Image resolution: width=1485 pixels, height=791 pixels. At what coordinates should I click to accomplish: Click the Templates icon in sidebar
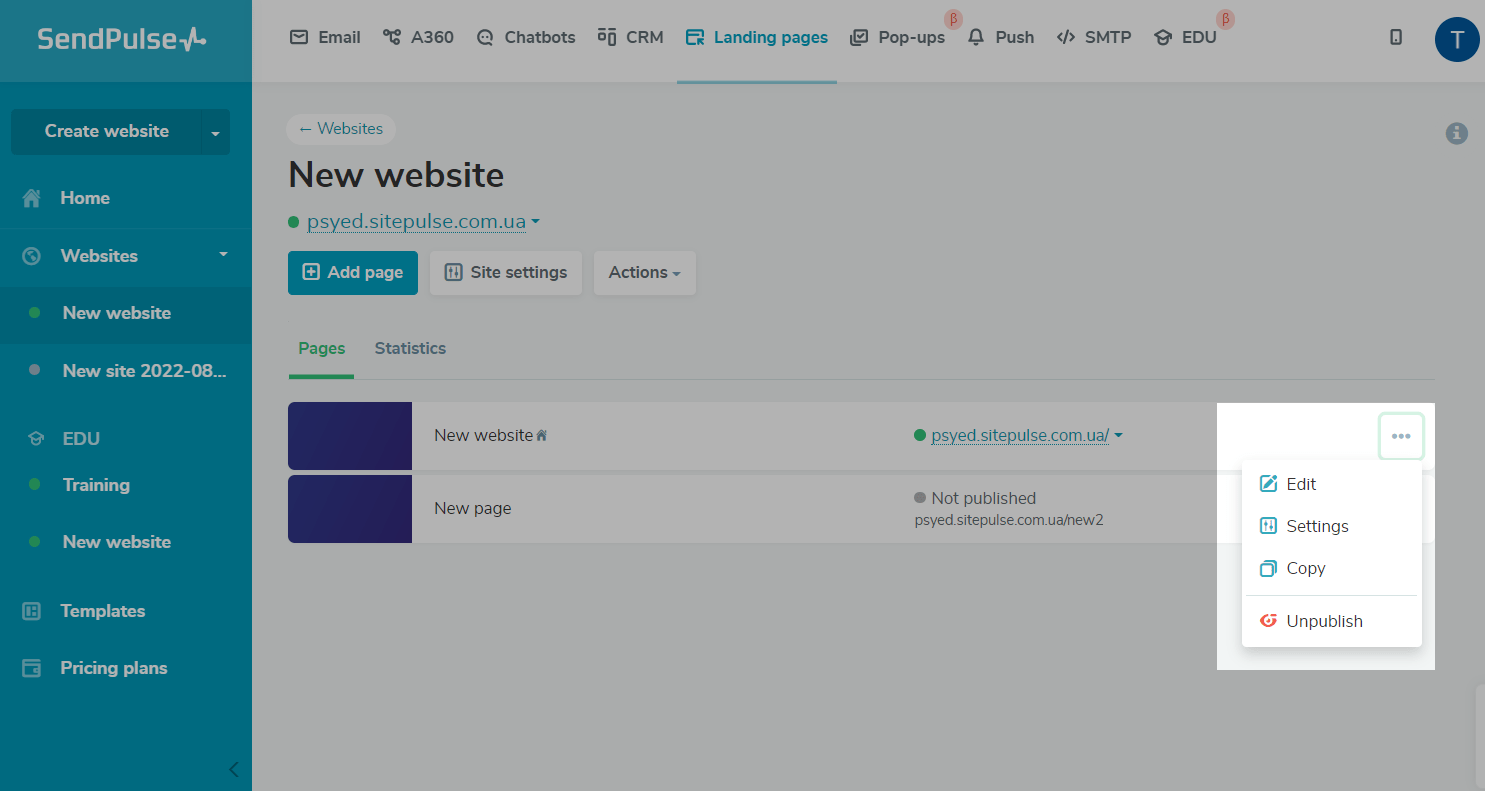(x=32, y=611)
